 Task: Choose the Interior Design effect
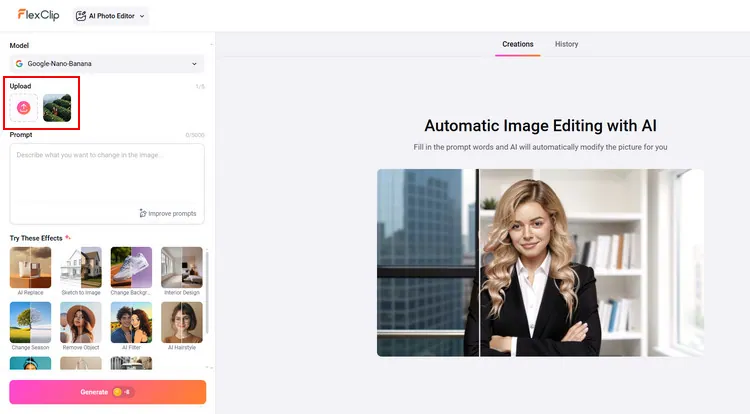(x=182, y=271)
